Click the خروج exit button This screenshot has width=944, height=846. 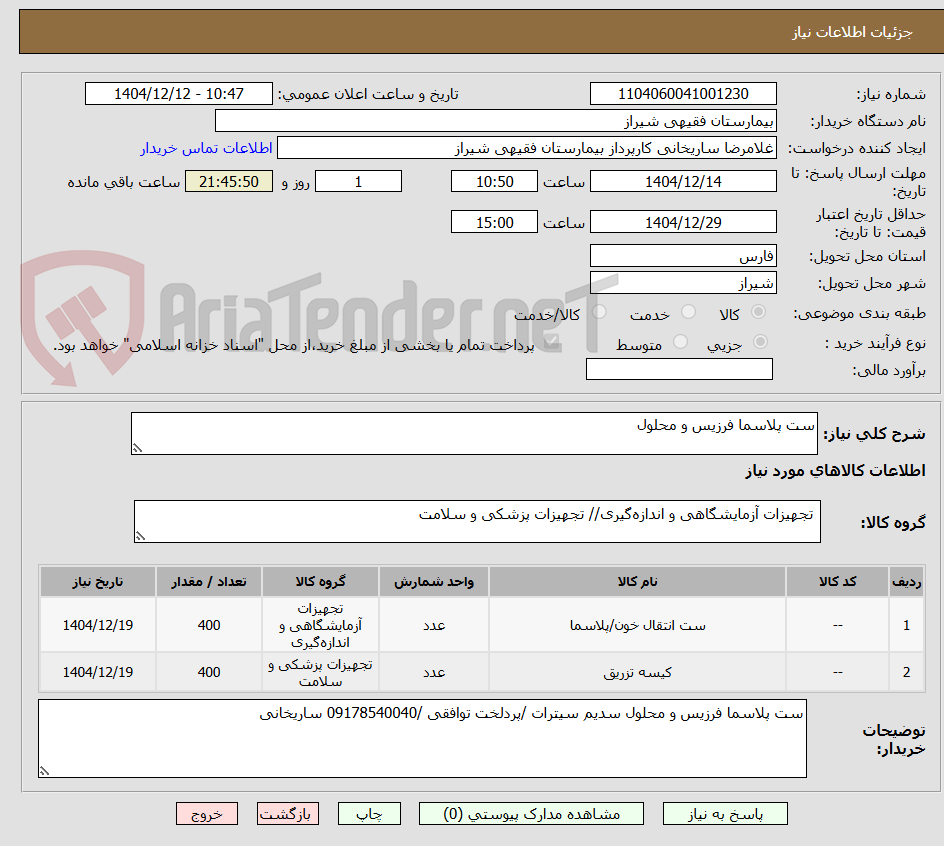206,813
